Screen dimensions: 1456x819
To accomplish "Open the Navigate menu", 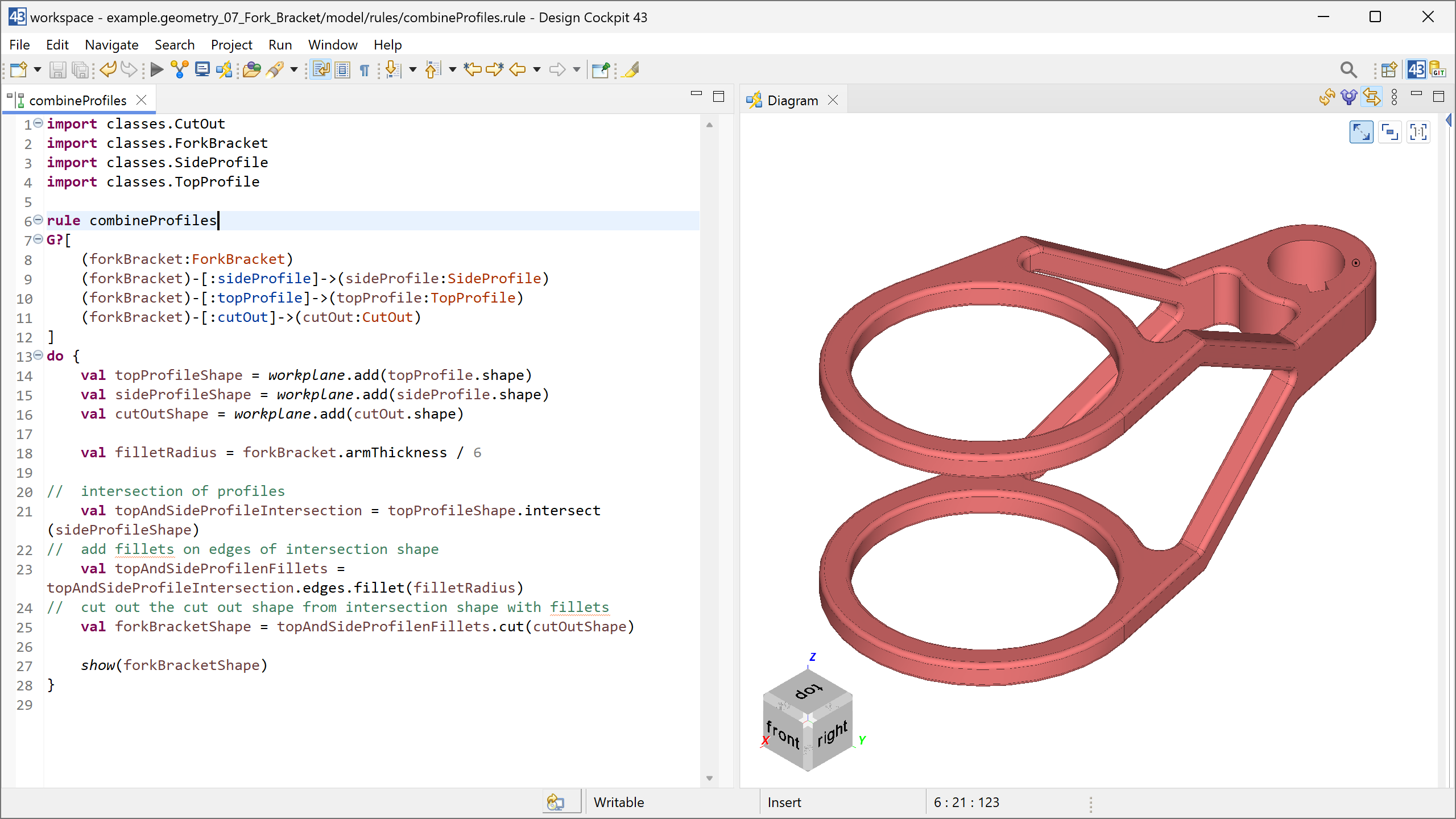I will (111, 44).
